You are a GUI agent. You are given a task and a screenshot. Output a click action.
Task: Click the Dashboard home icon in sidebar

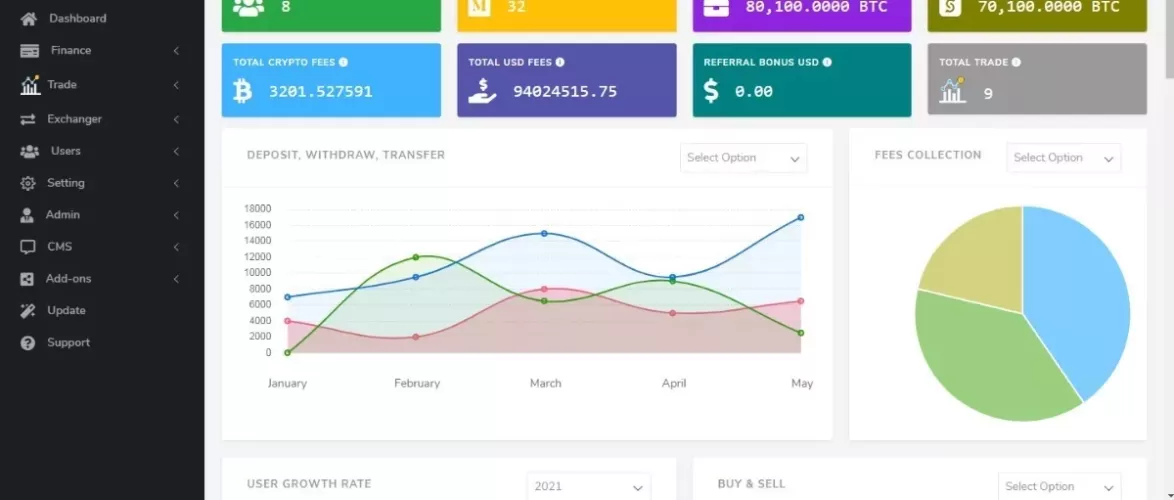(x=29, y=19)
